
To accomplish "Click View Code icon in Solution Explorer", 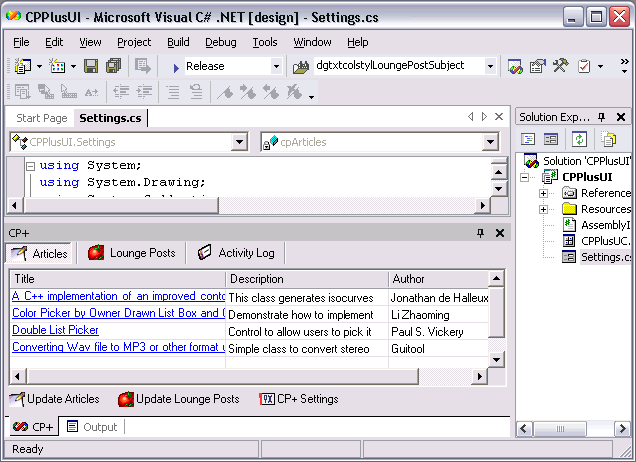I will click(528, 139).
